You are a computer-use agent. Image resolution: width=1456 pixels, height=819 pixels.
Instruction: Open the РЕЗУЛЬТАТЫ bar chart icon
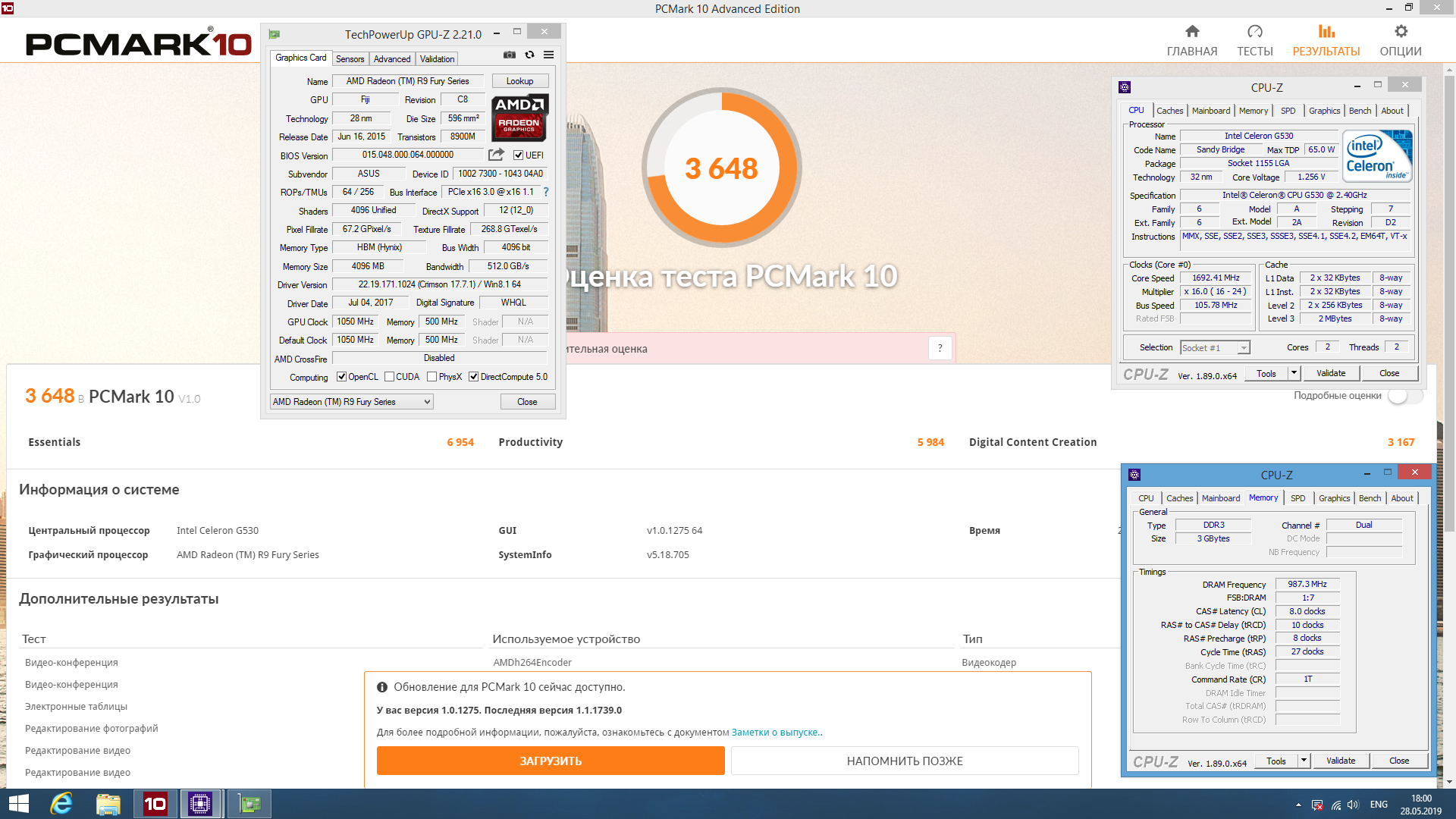(1326, 32)
